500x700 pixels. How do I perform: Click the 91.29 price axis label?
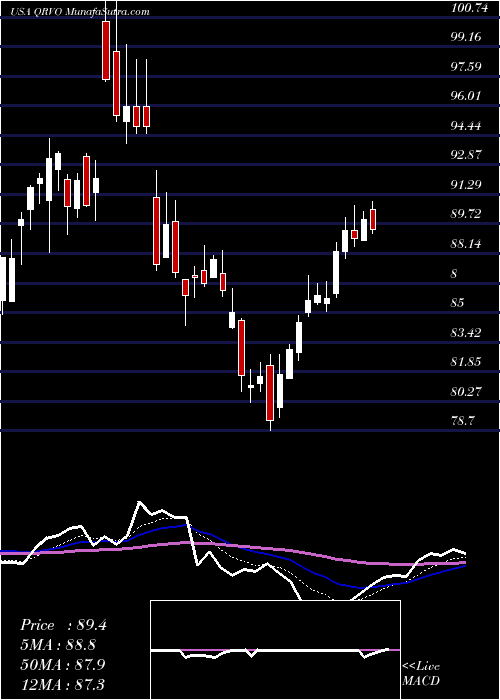(x=466, y=185)
